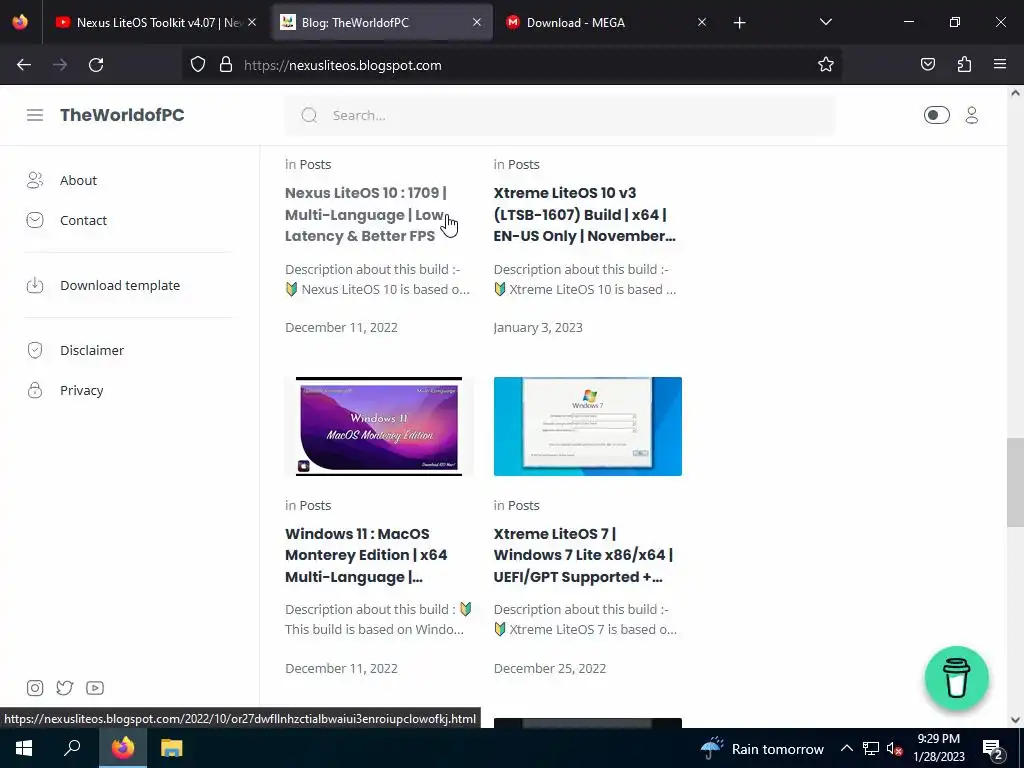1024x768 pixels.
Task: Click Download template in sidebar
Action: [x=120, y=285]
